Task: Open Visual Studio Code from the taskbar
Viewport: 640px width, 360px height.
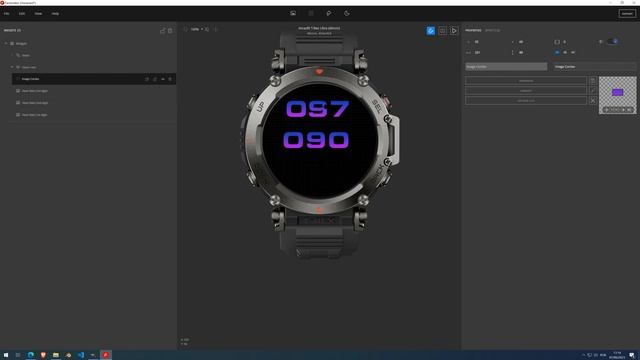Action: [x=81, y=355]
